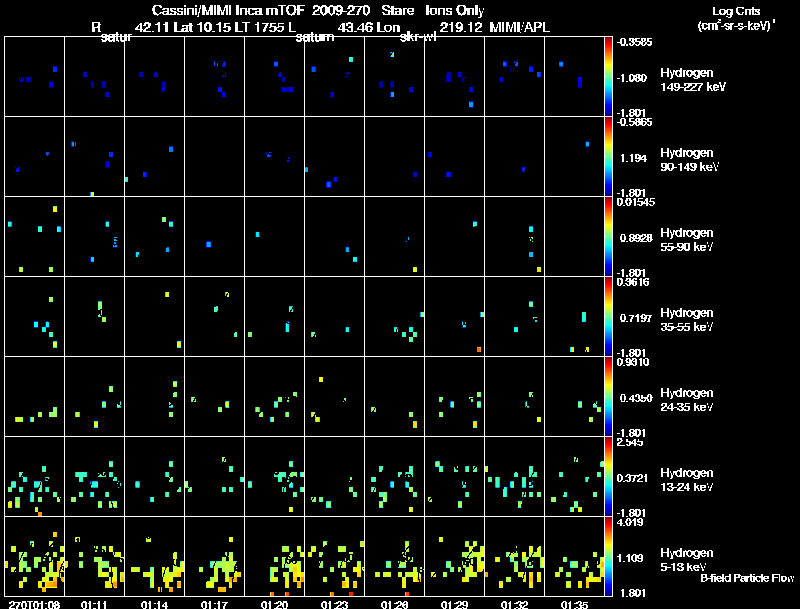Viewport: 800px width, 609px height.
Task: Click the '01:23' time axis label
Action: (x=334, y=604)
